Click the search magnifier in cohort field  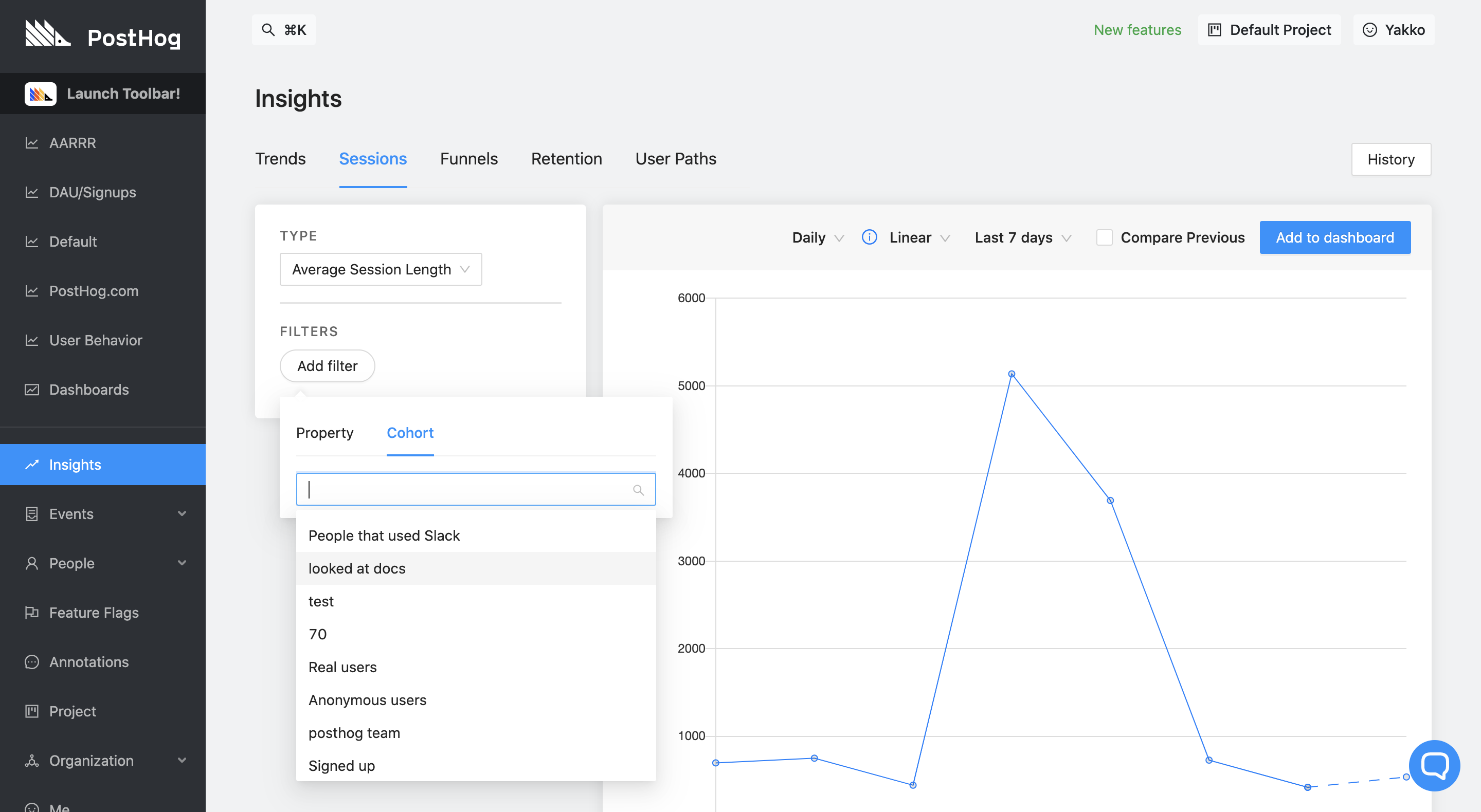638,490
